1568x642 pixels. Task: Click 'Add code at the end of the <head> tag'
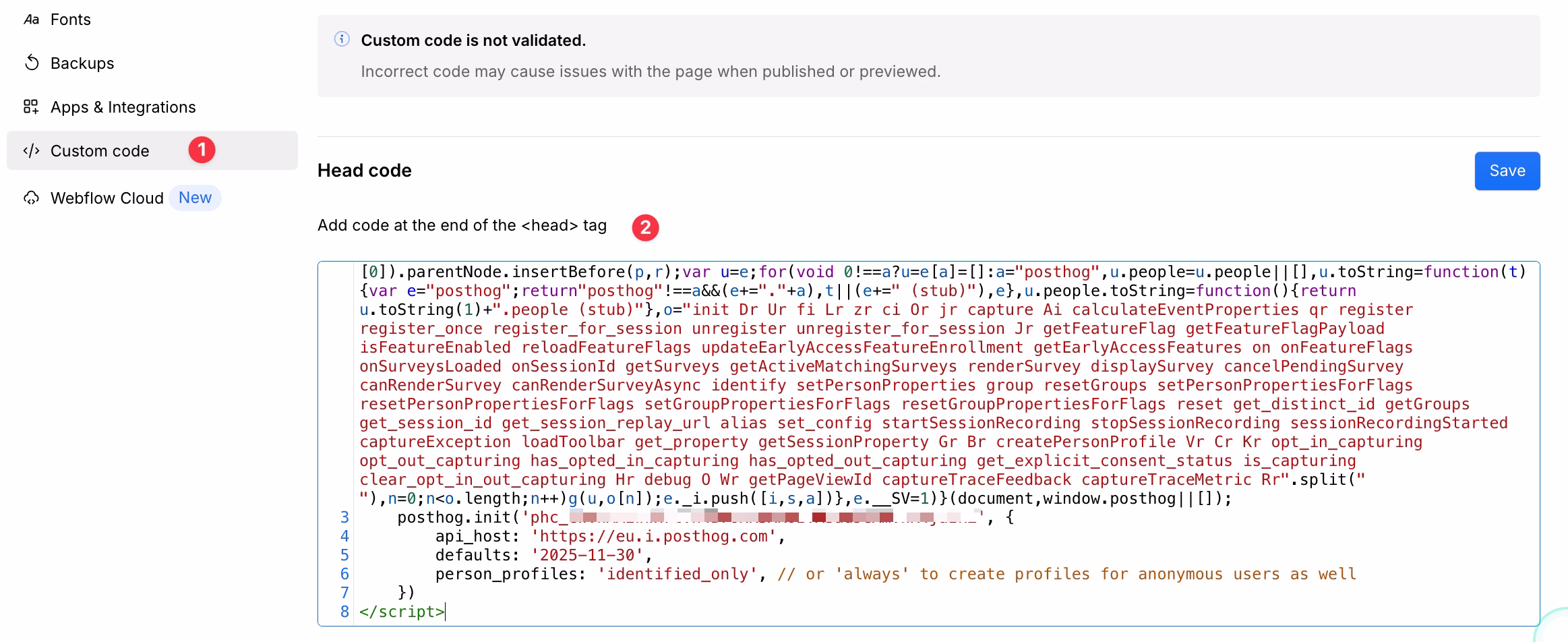click(462, 225)
